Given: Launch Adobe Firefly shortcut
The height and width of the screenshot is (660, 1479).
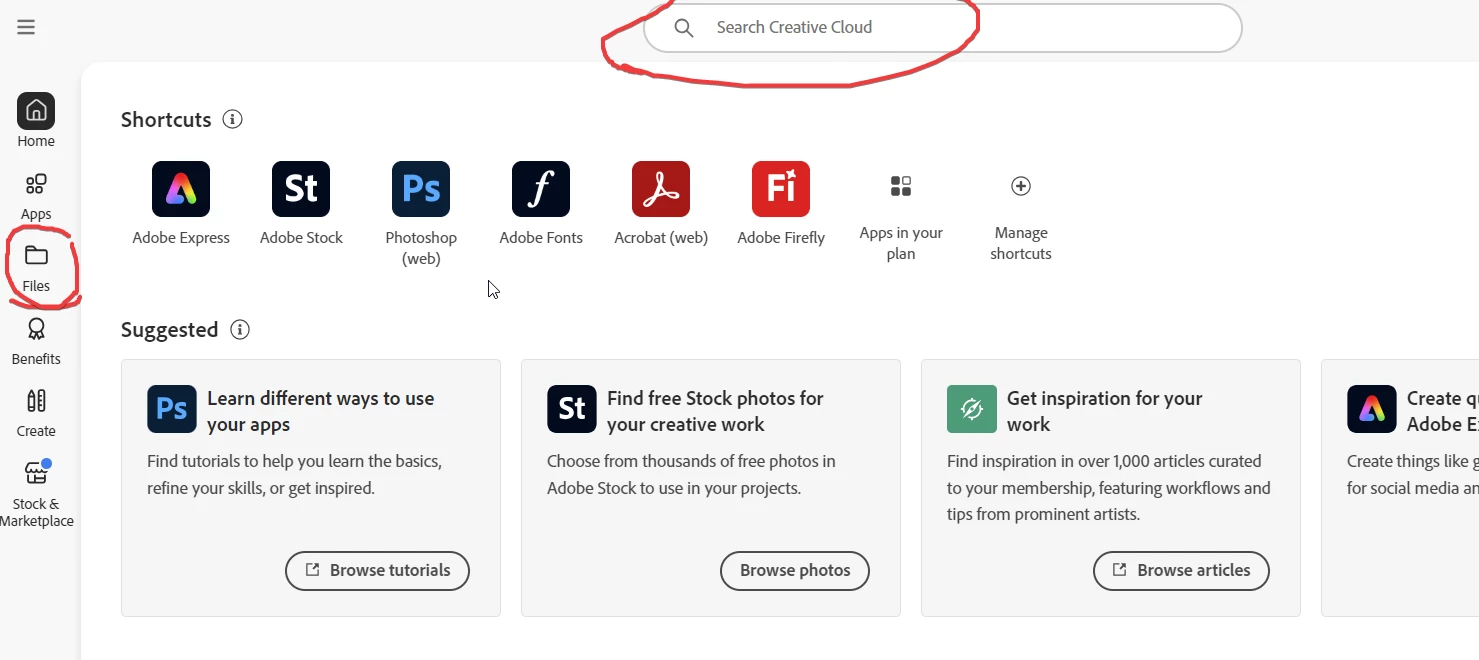Looking at the screenshot, I should tap(781, 204).
